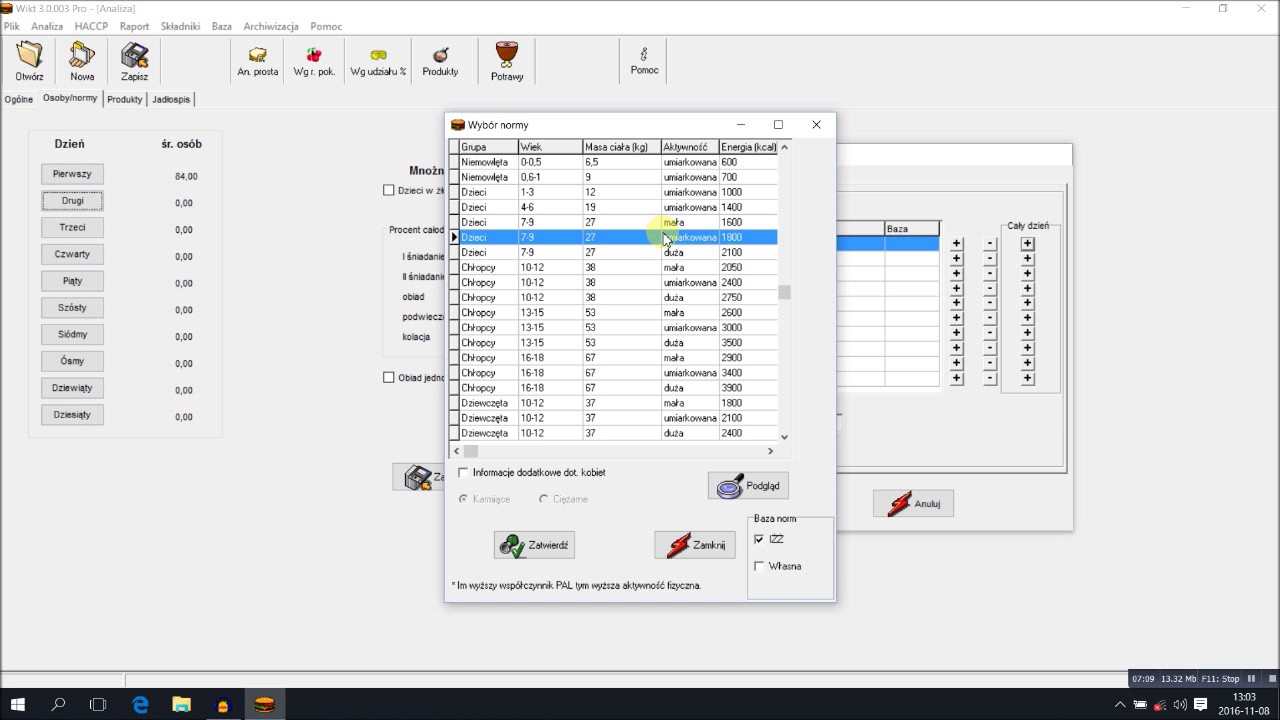1280x720 pixels.
Task: Click the Wiek column header
Action: [550, 147]
